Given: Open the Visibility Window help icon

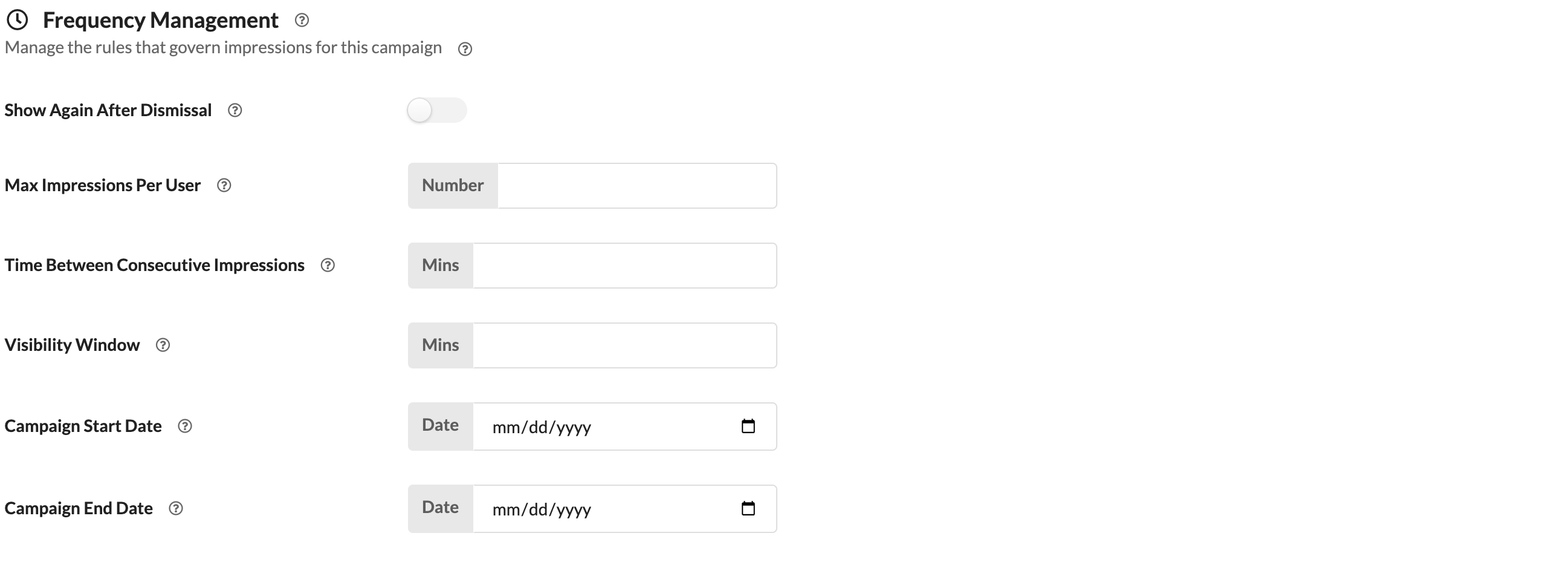Looking at the screenshot, I should [x=163, y=345].
